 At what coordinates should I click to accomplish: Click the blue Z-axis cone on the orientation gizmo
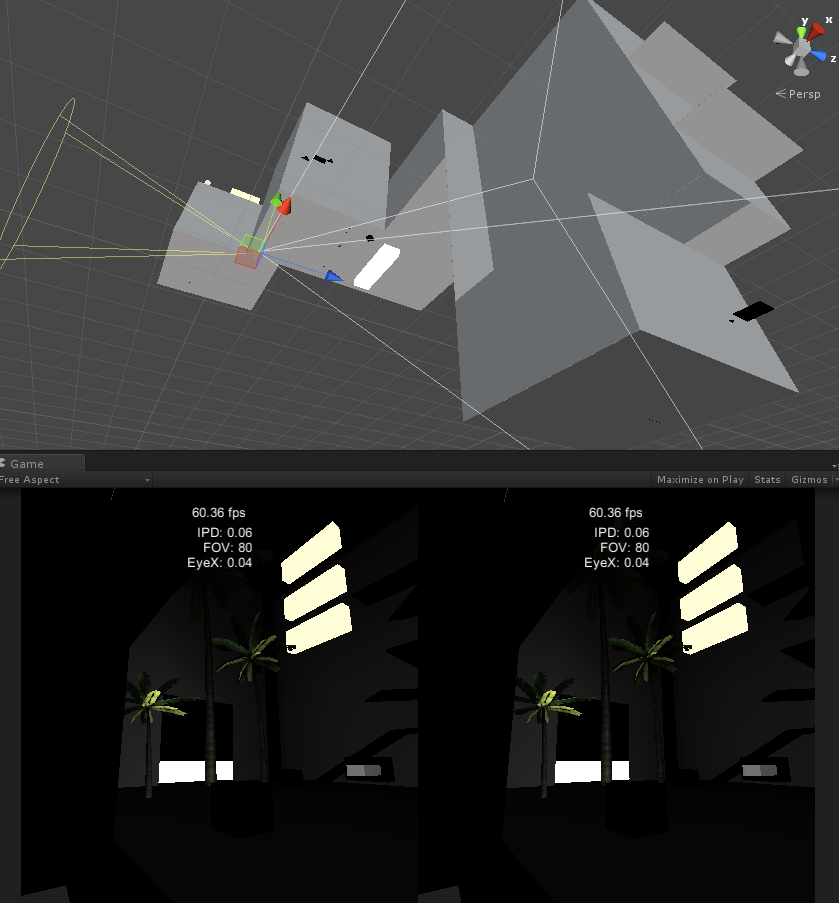pos(818,55)
